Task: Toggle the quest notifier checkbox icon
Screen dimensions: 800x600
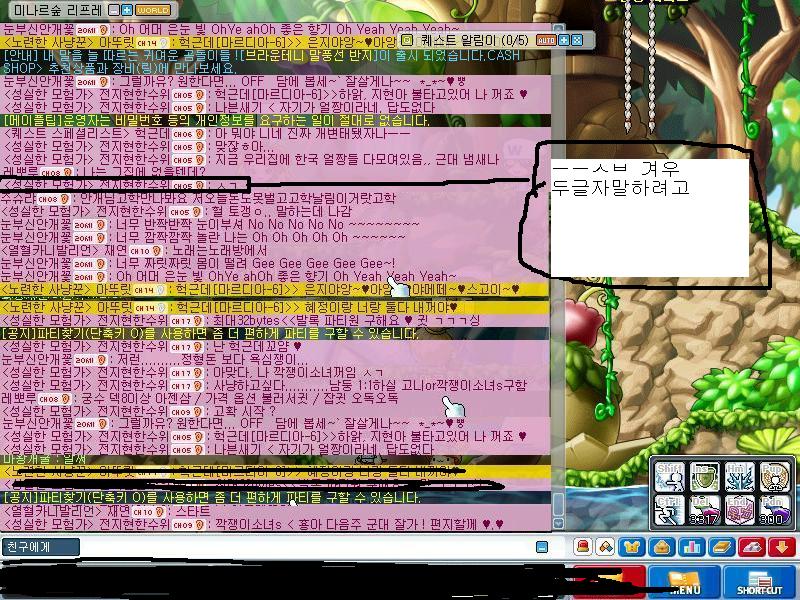Action: pos(408,40)
